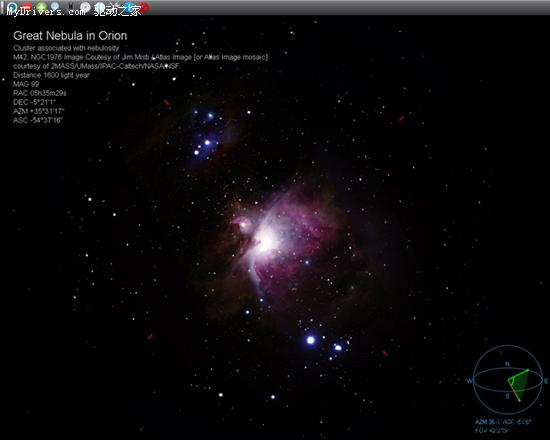Click the blue round icon at toolbar start
Image resolution: width=550 pixels, height=440 pixels.
pyautogui.click(x=12, y=7)
